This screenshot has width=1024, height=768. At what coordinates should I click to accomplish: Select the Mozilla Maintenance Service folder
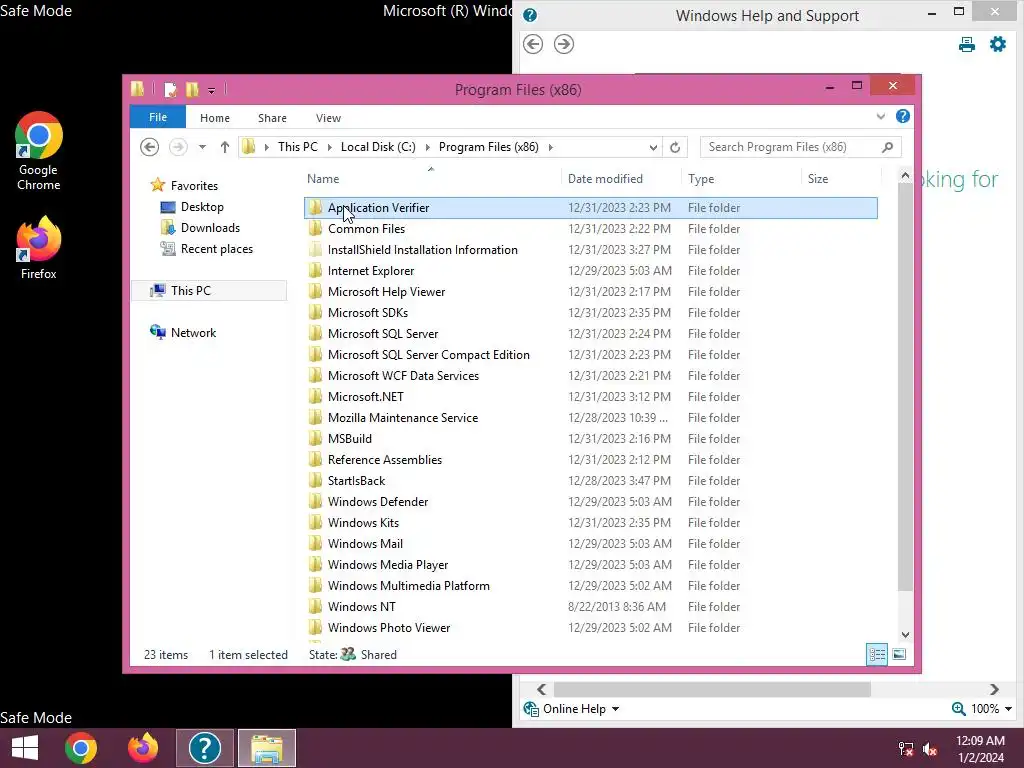pos(590,417)
